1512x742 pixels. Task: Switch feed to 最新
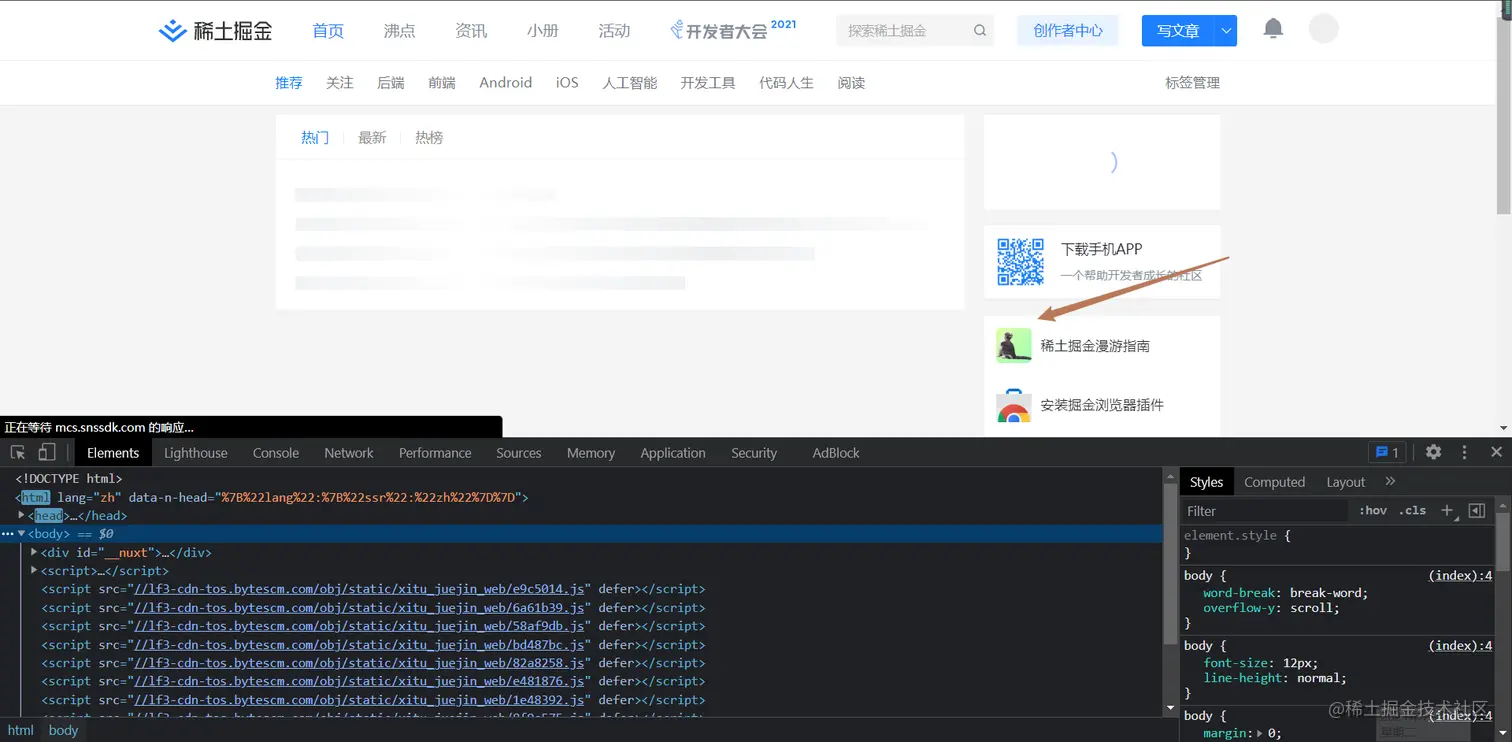(372, 138)
